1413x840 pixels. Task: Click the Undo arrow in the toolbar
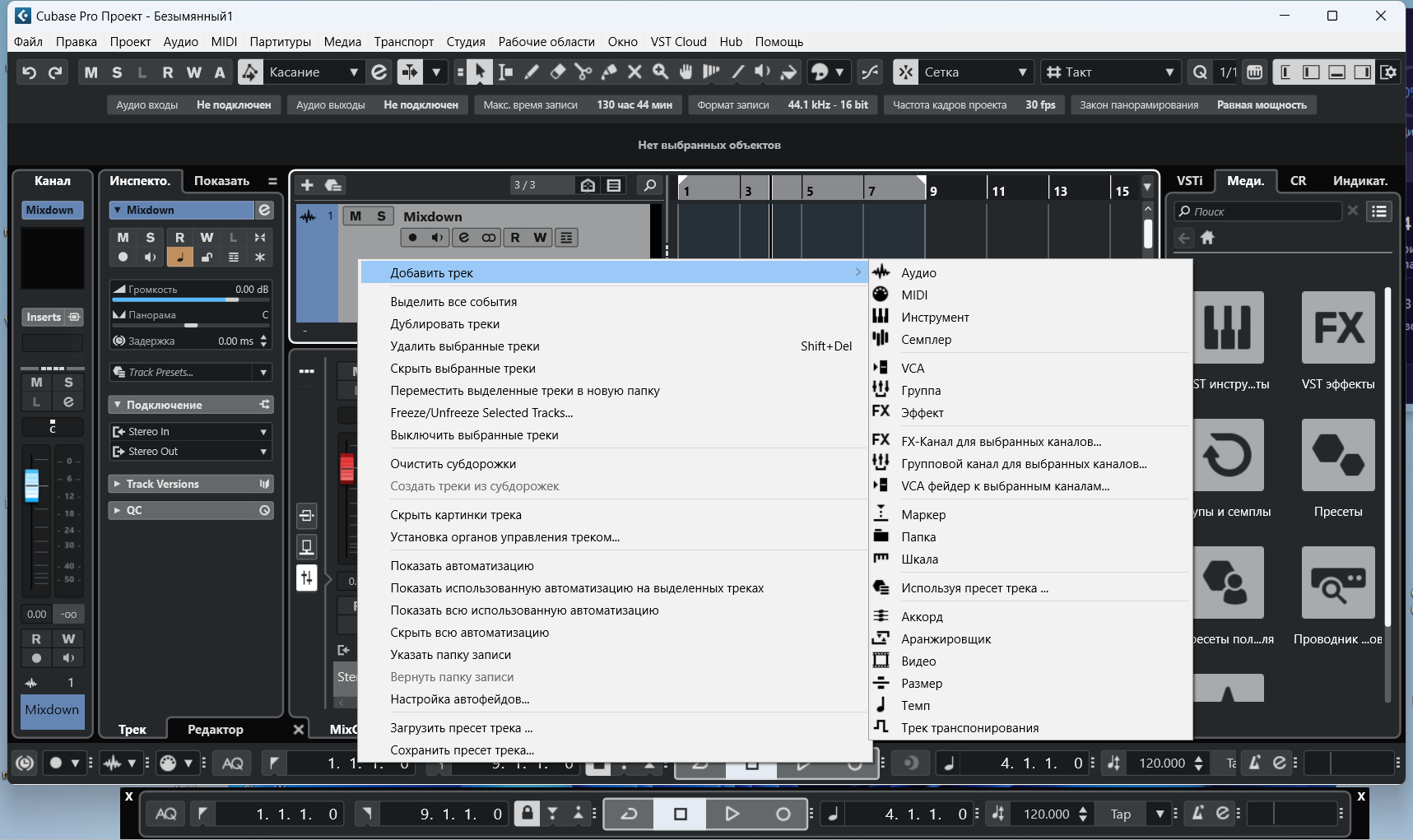point(29,72)
